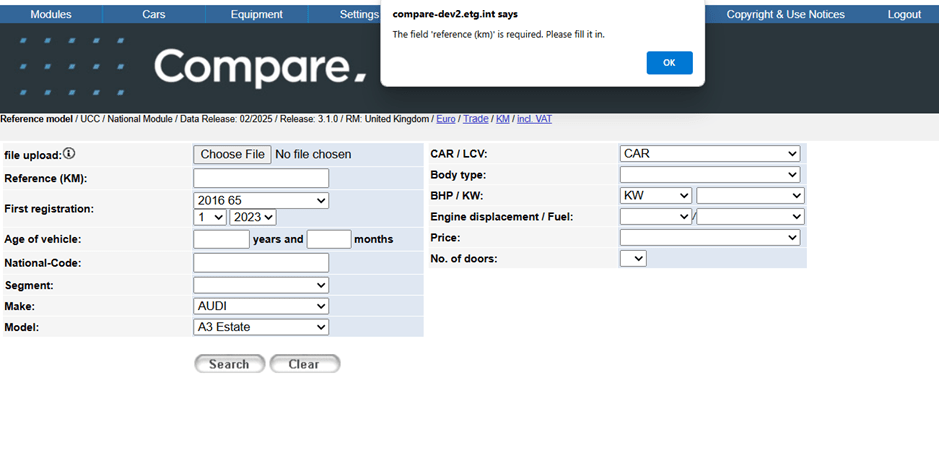
Task: Open the Model dropdown showing A3 Estate
Action: click(x=261, y=327)
